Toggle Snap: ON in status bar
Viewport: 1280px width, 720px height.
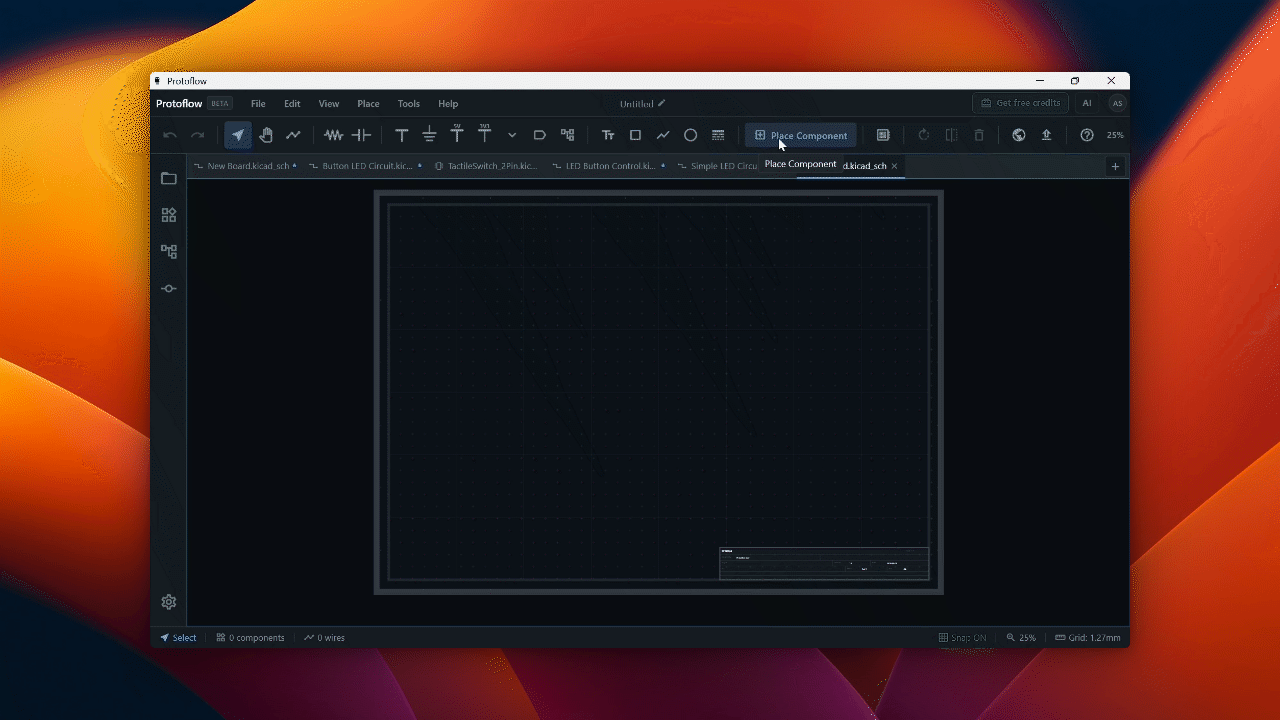click(x=962, y=638)
